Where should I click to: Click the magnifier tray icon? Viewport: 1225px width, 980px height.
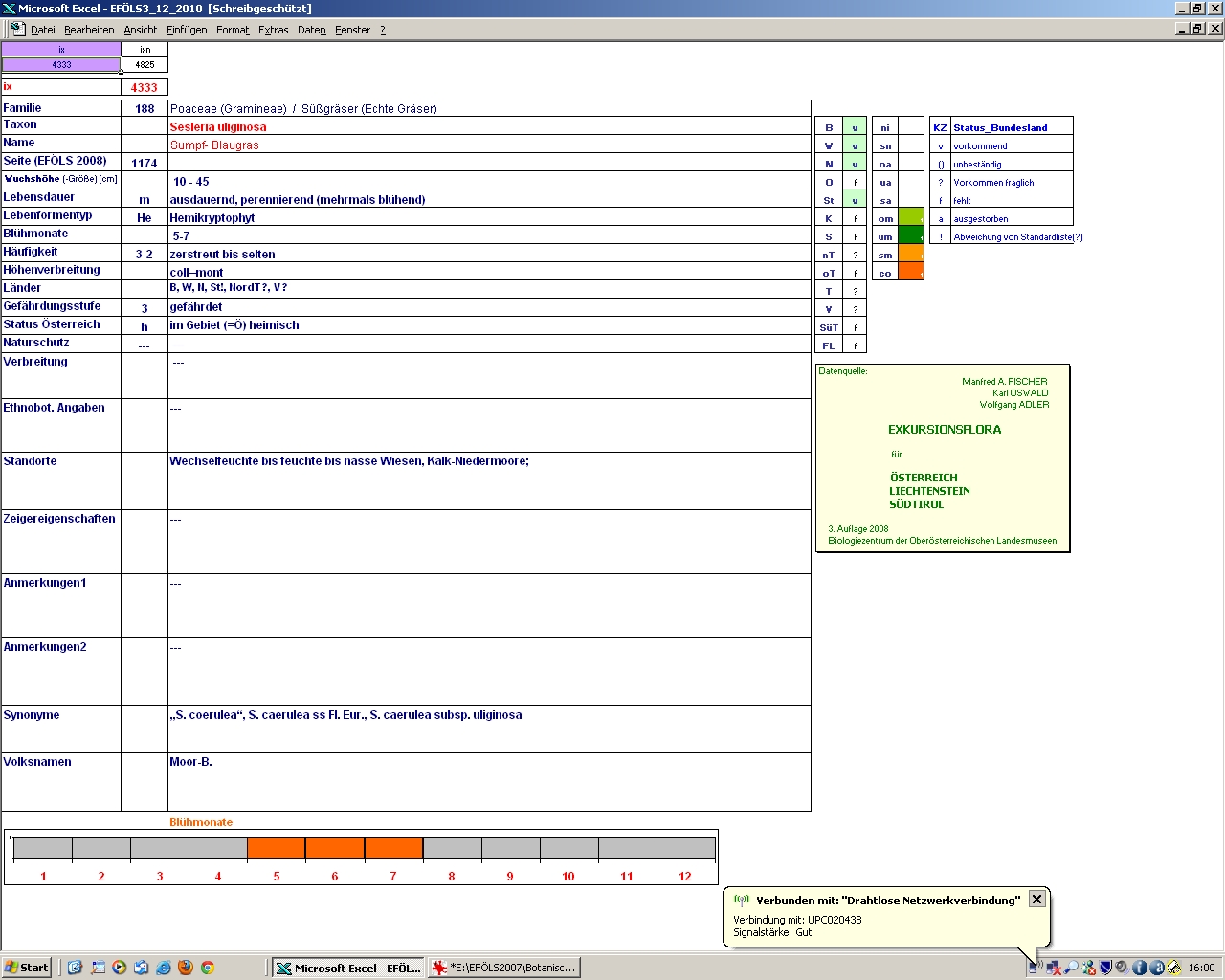(x=1071, y=968)
